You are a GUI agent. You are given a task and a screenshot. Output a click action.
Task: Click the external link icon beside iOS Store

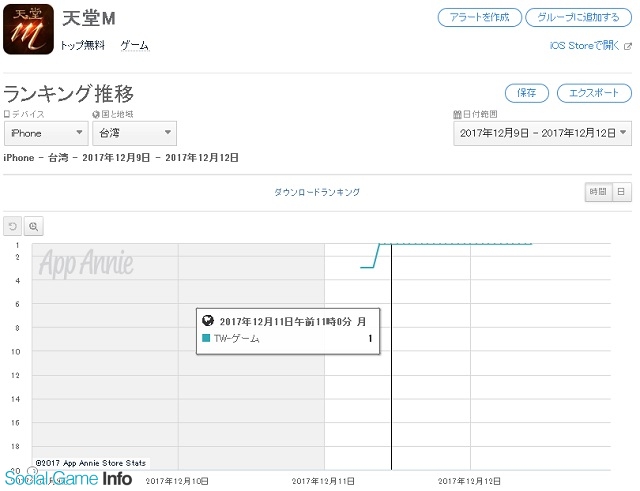(x=628, y=46)
